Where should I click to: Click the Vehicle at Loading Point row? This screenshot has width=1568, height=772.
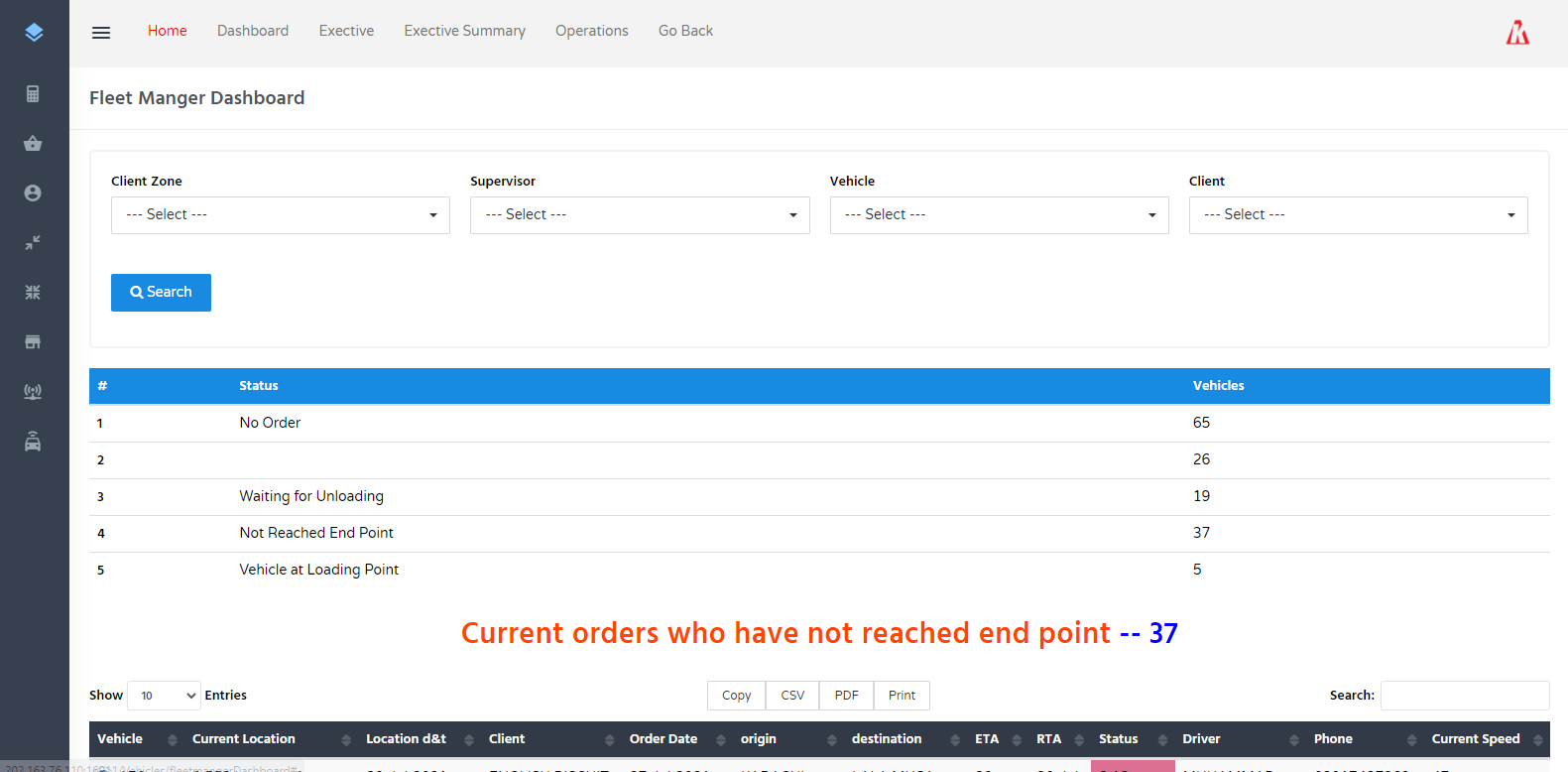coord(819,570)
